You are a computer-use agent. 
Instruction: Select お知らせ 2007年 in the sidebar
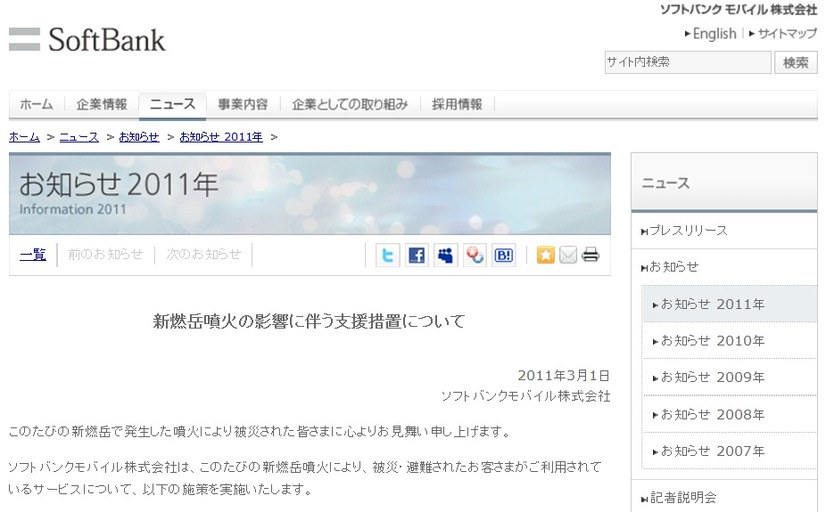coord(730,451)
